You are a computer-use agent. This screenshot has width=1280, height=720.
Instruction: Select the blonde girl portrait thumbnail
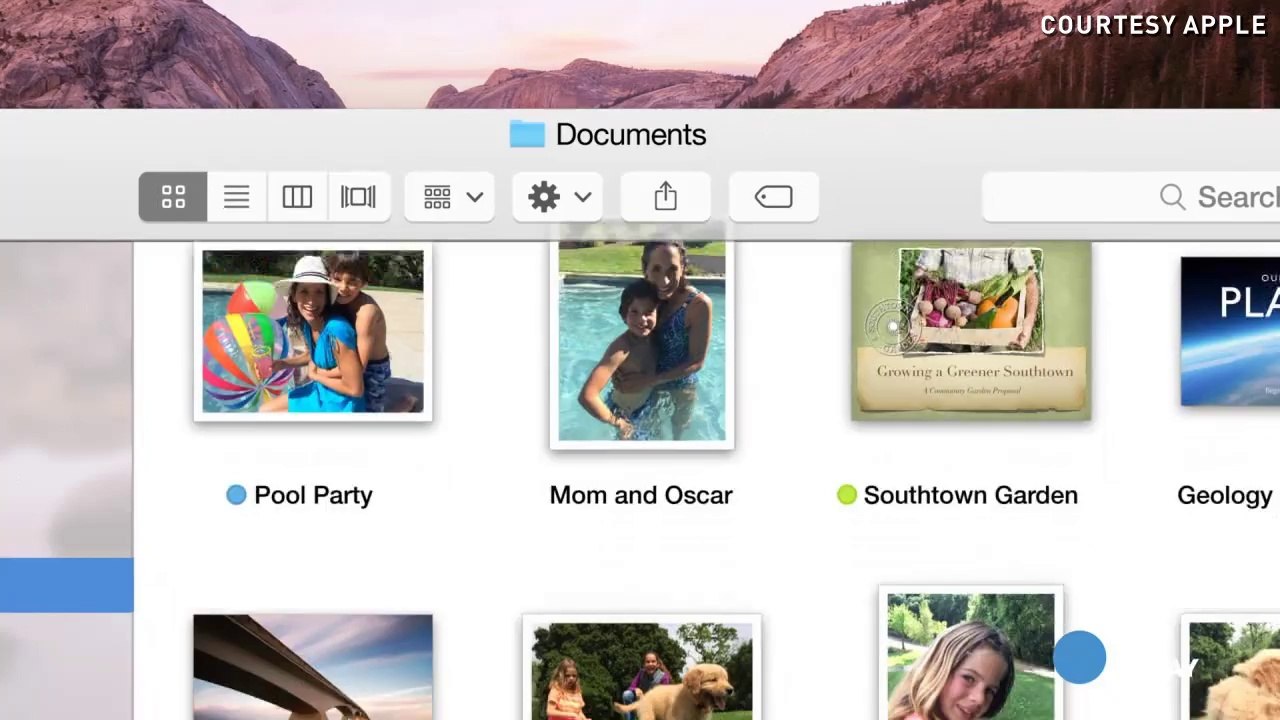pos(971,653)
